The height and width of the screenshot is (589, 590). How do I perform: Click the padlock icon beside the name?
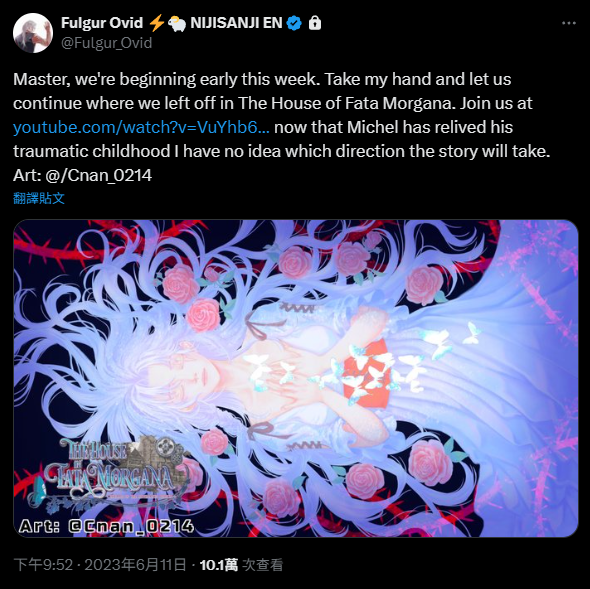(315, 23)
